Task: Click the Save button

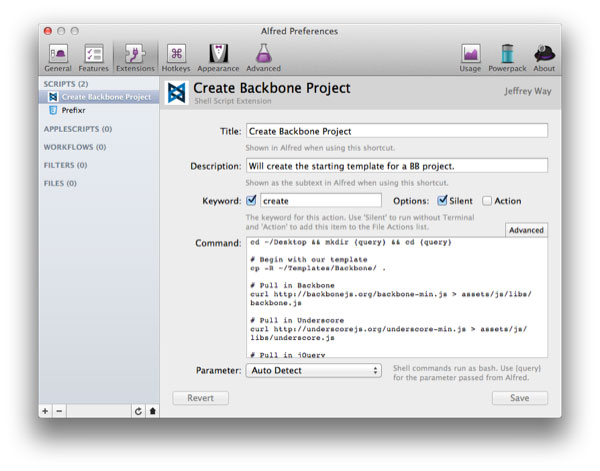Action: [x=520, y=398]
